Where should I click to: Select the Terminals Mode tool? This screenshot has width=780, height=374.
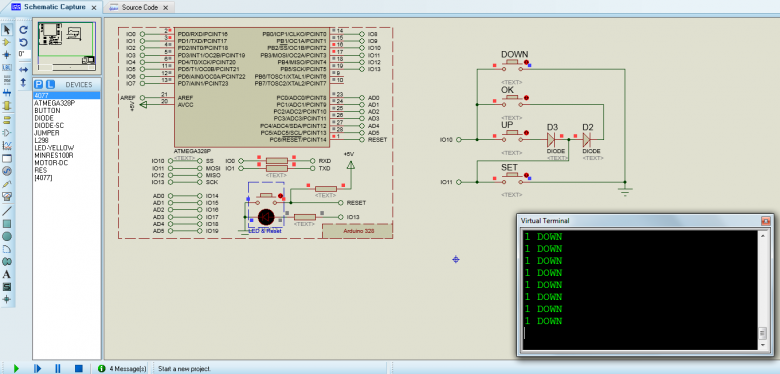tap(6, 120)
